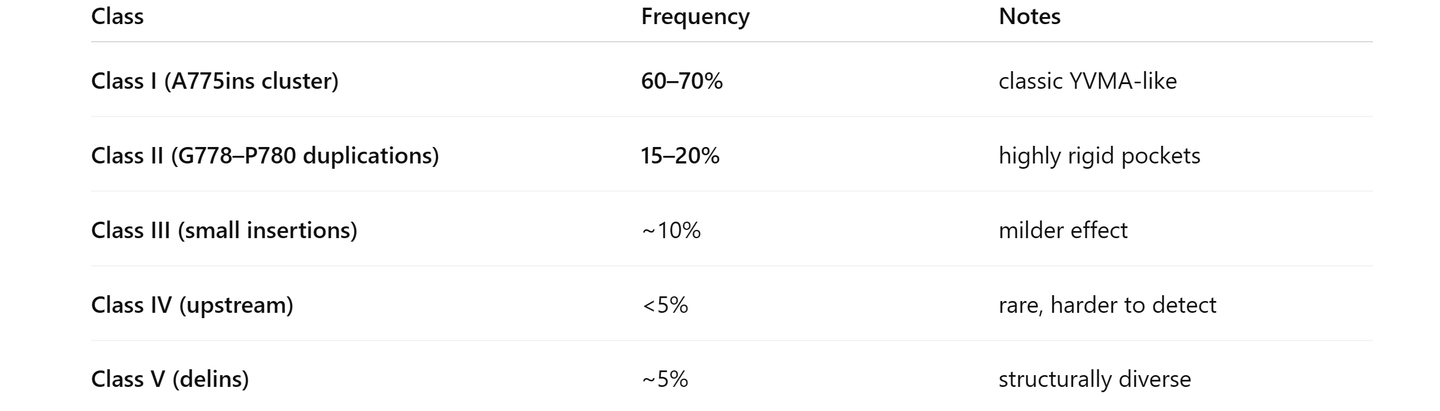Click the 'milder effect' note
The height and width of the screenshot is (411, 1440).
point(1063,230)
